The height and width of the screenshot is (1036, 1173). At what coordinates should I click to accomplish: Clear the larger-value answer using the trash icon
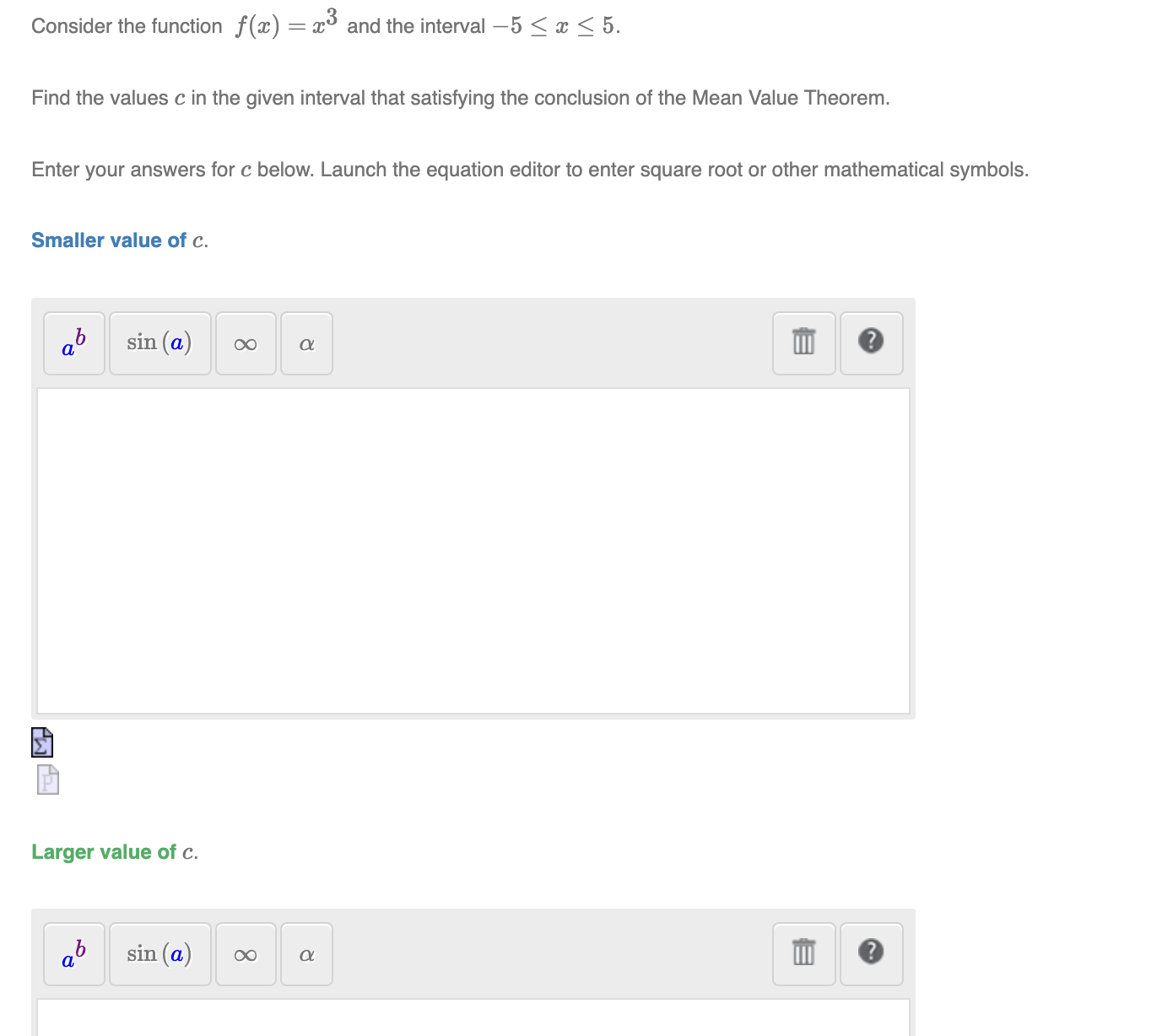click(x=803, y=954)
